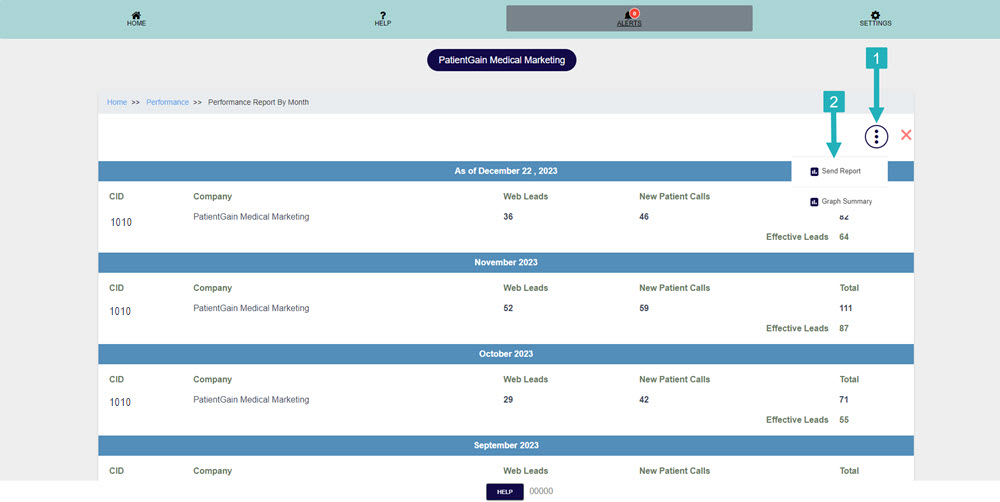Click the Graph Summary chart icon
Screen dimensions: 1000x502
[814, 202]
